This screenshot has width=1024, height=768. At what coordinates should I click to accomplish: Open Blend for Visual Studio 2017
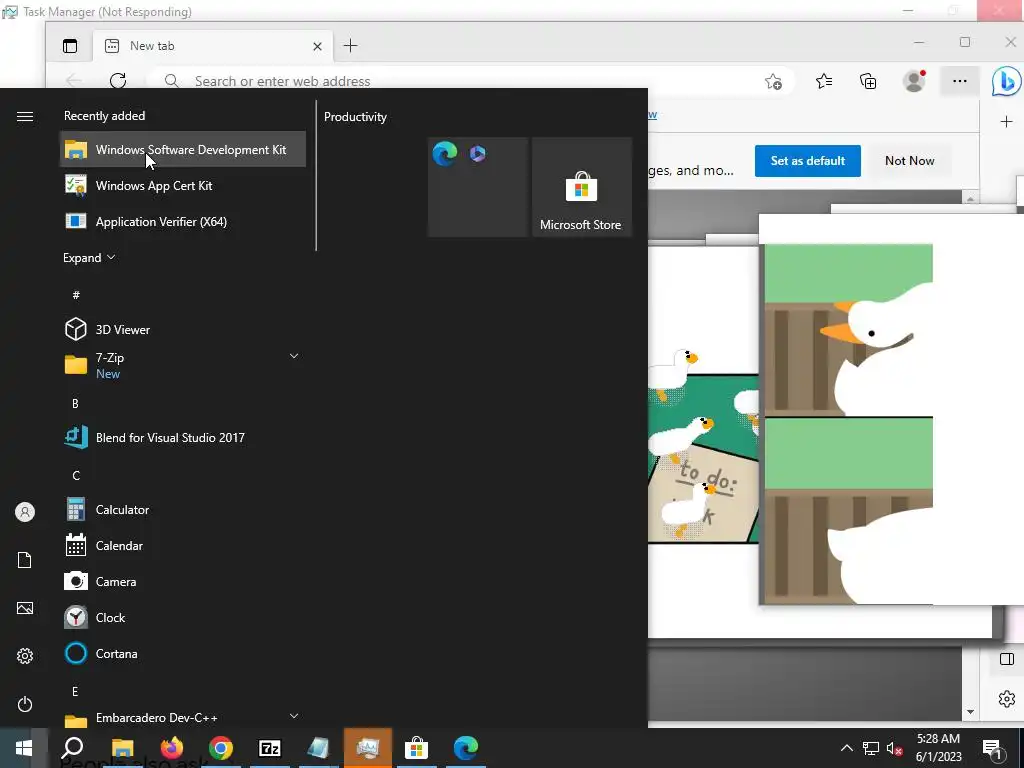[183, 438]
